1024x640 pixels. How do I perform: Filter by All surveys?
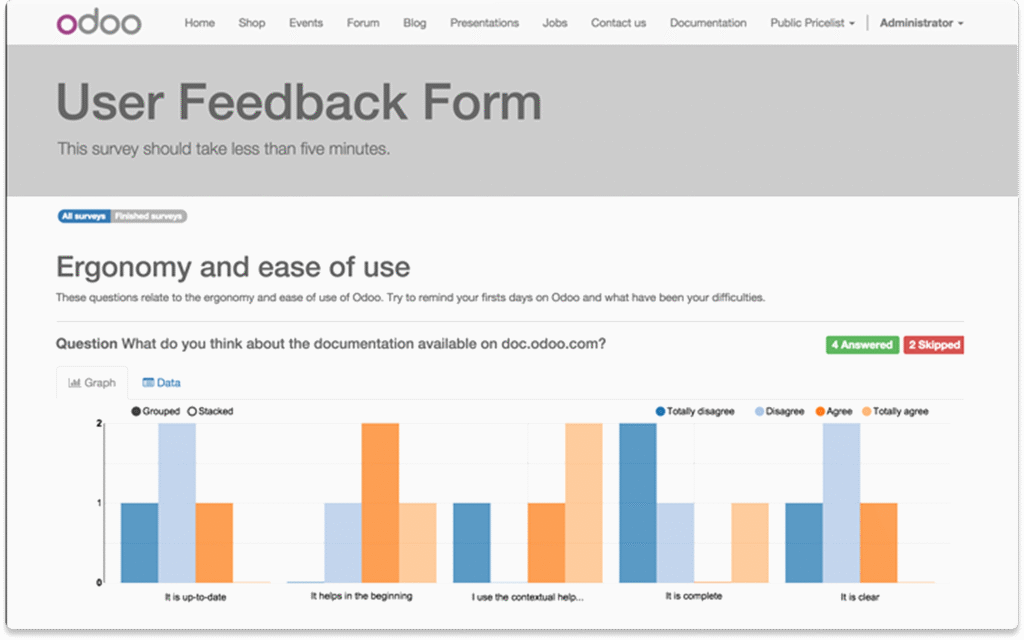pos(83,216)
